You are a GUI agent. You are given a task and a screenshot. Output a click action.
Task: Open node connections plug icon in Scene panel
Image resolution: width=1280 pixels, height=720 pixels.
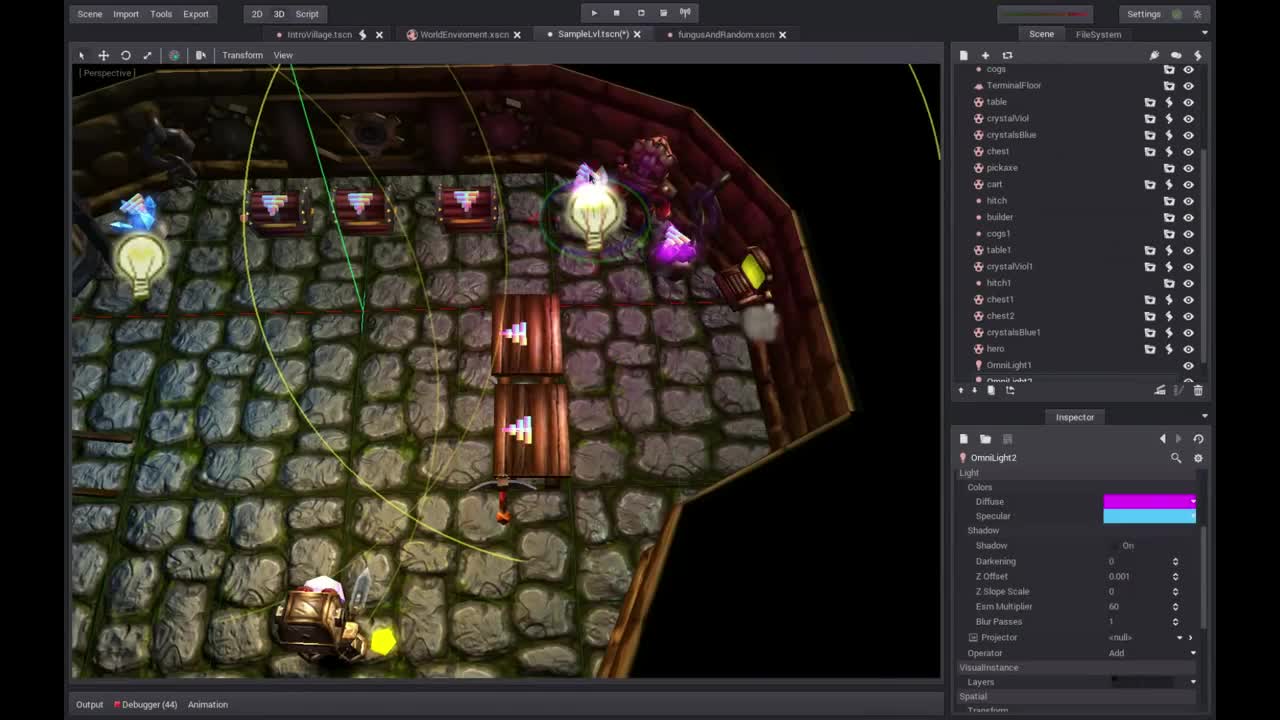pos(1154,55)
